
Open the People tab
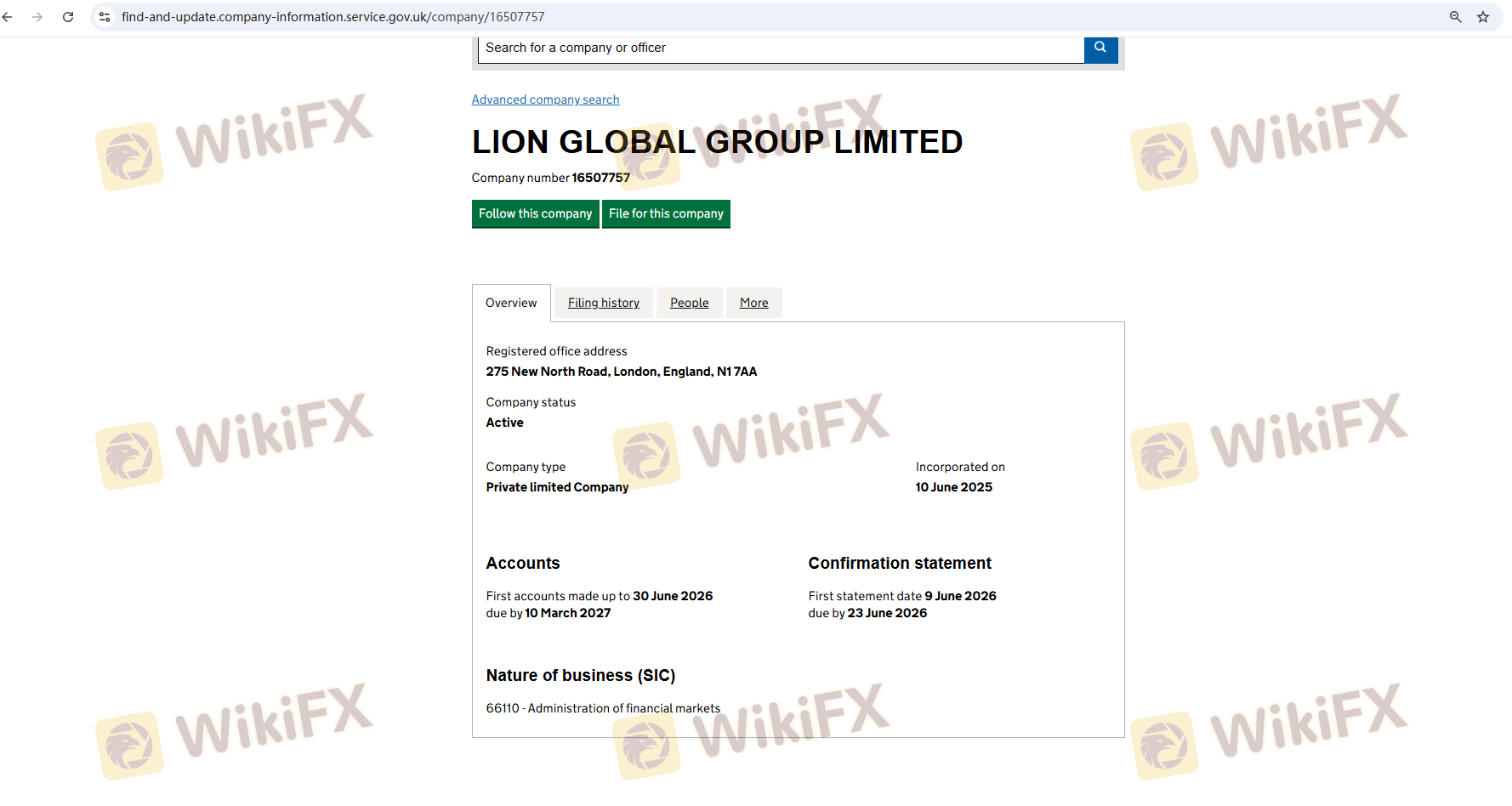coord(689,304)
